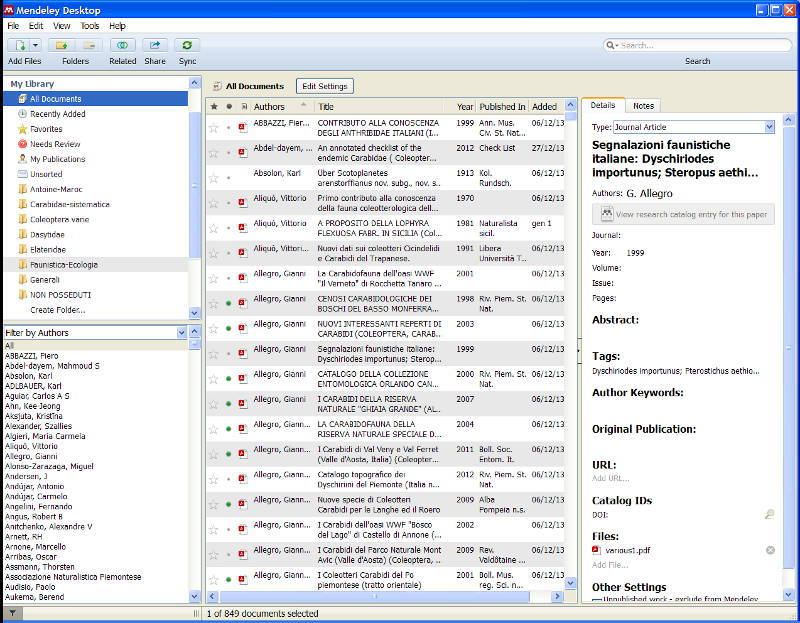Viewport: 800px width, 623px height.
Task: Switch to the Notes tab
Action: [643, 105]
